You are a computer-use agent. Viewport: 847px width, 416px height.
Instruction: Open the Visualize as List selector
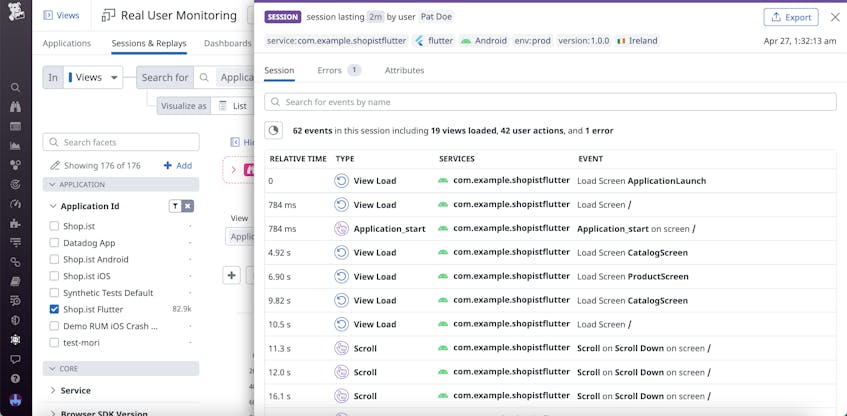click(232, 106)
